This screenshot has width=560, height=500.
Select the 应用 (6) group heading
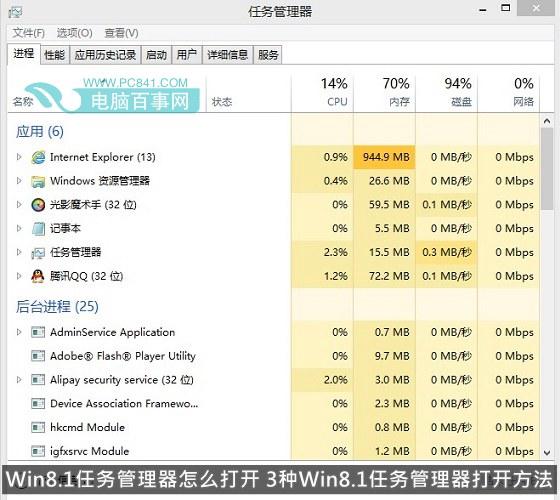click(40, 132)
